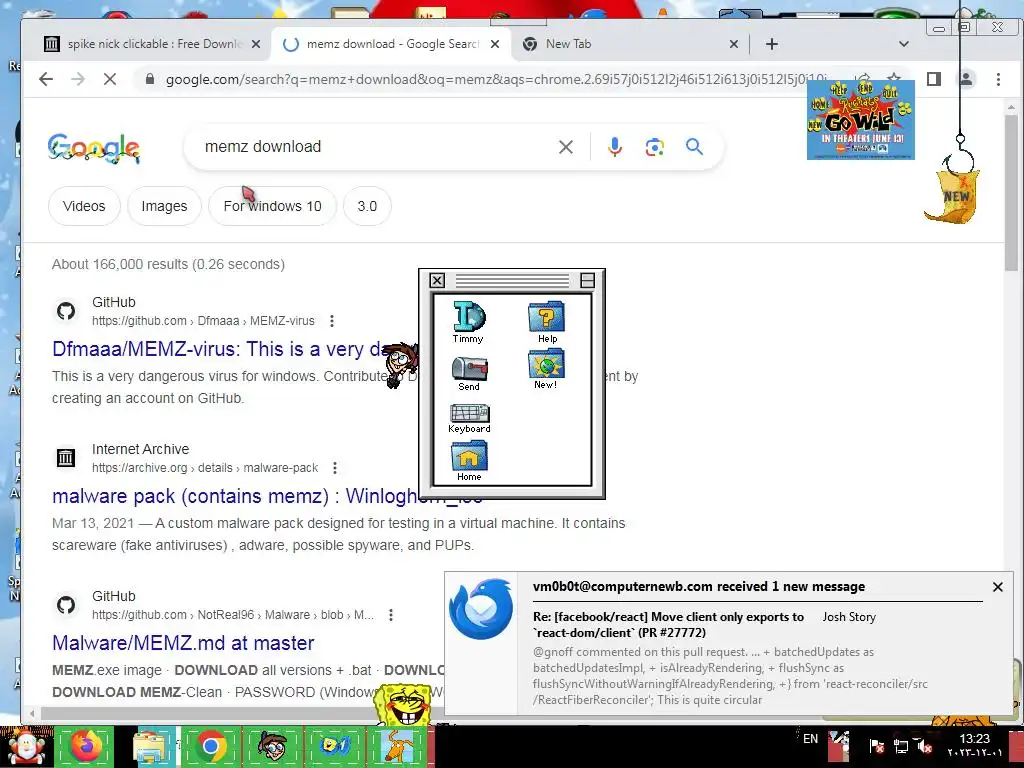
Task: Click the Go Wild movie banner
Action: coord(861,120)
